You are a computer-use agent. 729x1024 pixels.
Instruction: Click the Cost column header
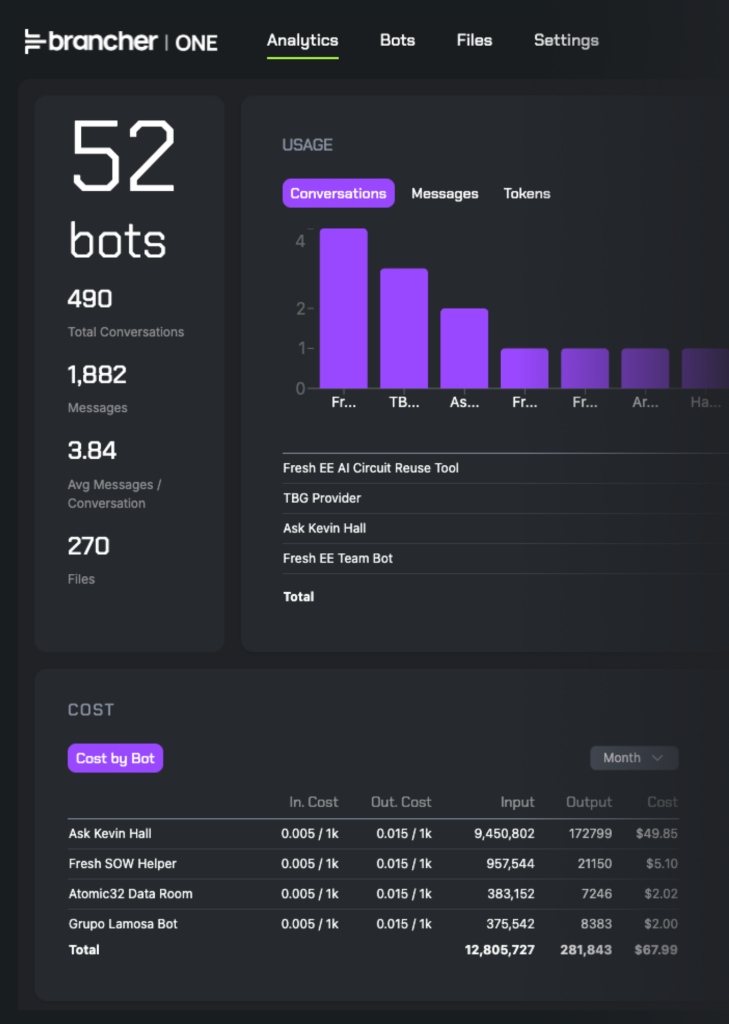662,802
